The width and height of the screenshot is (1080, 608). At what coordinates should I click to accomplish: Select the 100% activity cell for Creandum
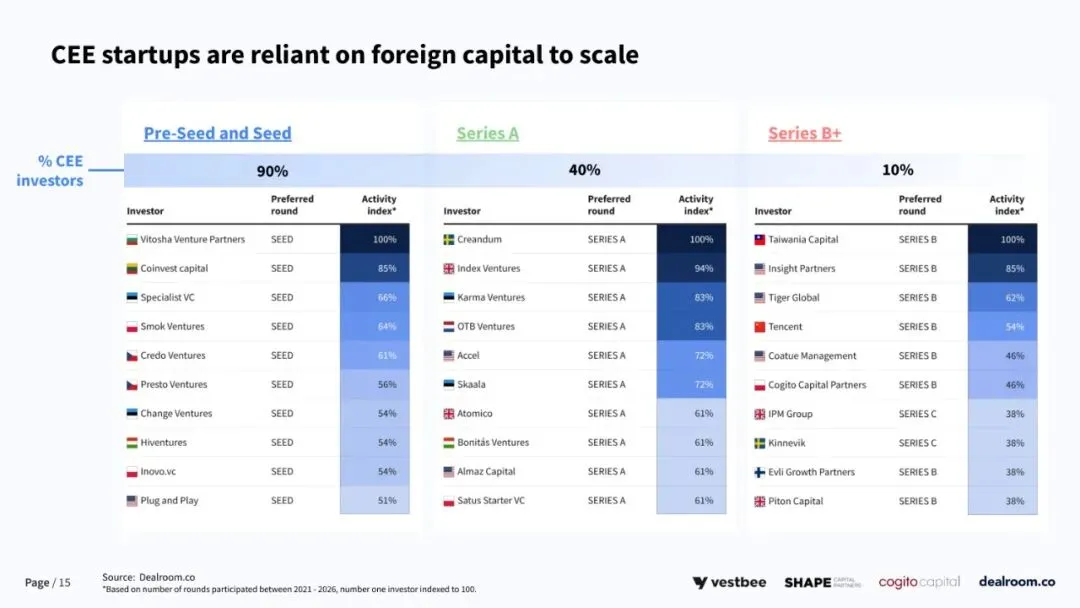(x=691, y=240)
